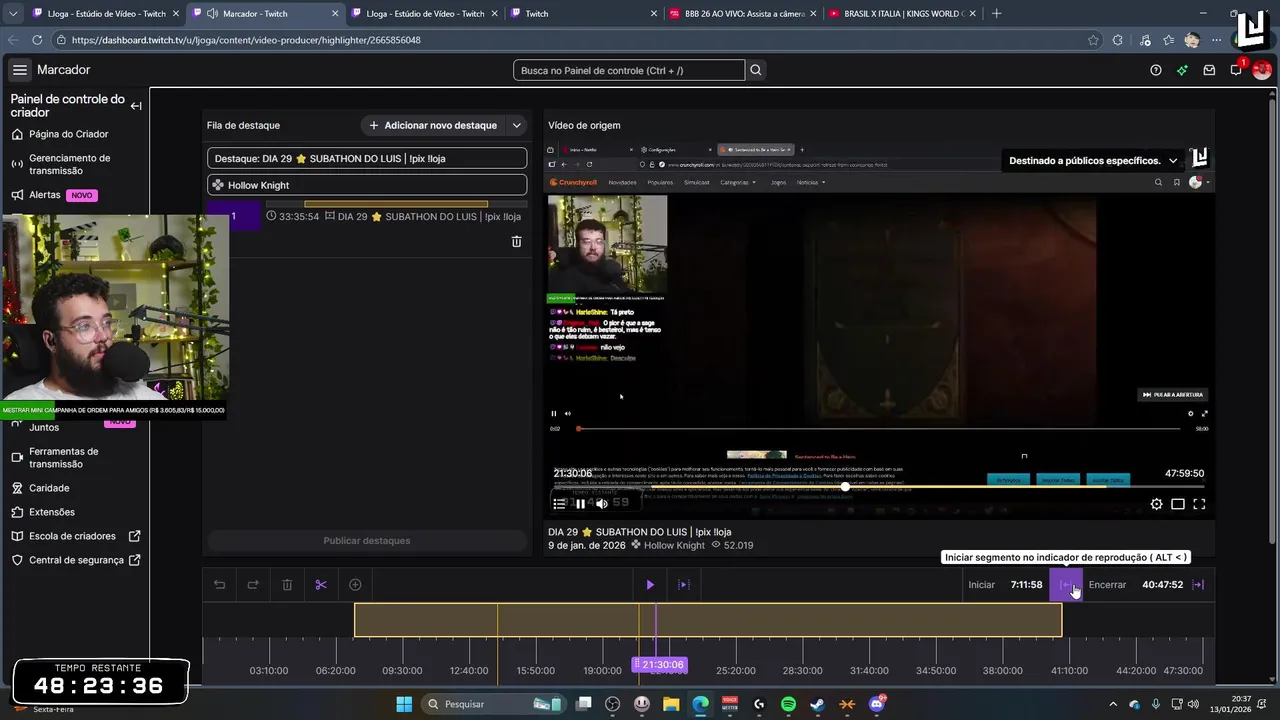Switch to the BBB 26 AO VIVO tab
Image resolution: width=1280 pixels, height=720 pixels.
pyautogui.click(x=744, y=14)
